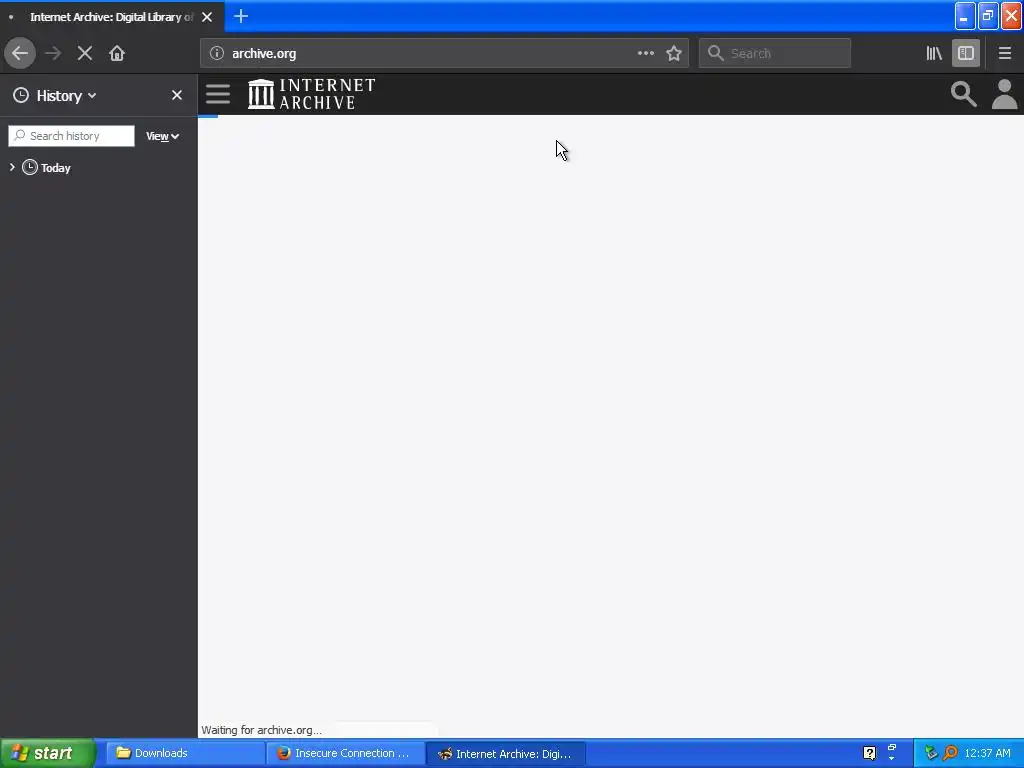
Task: Click the network tray icon
Action: tap(931, 754)
